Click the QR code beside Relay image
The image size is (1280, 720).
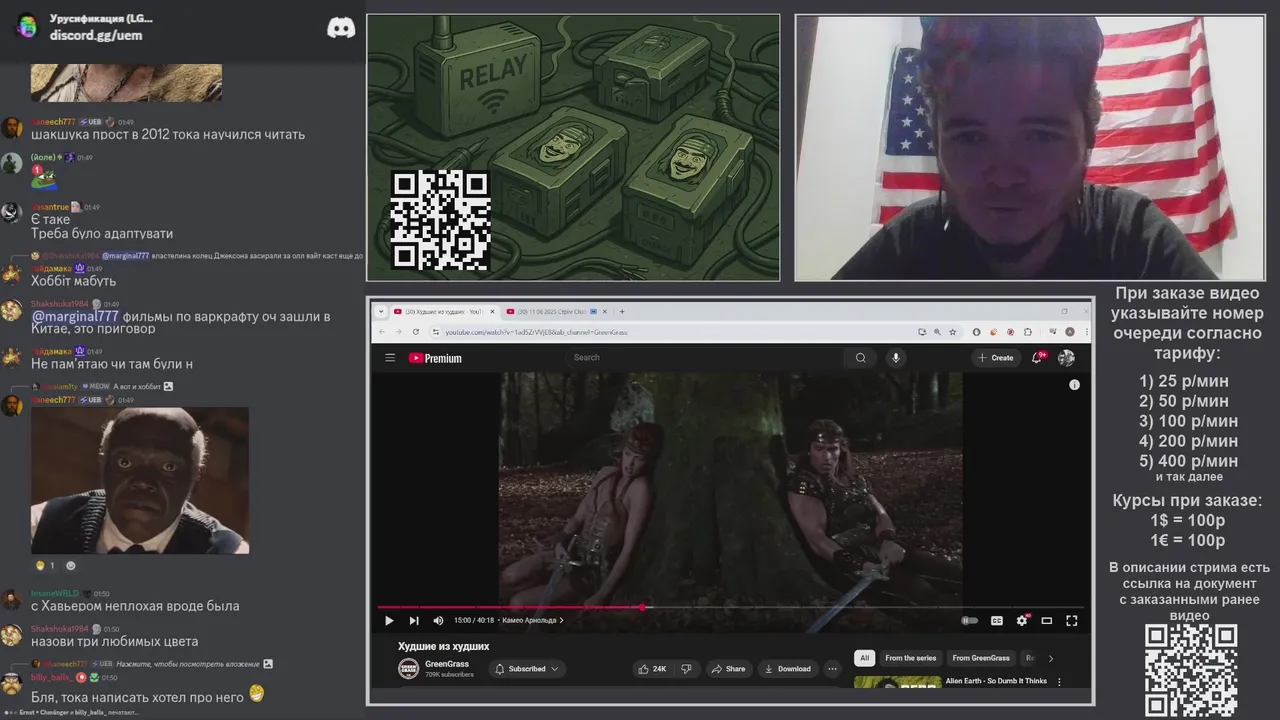(x=440, y=221)
